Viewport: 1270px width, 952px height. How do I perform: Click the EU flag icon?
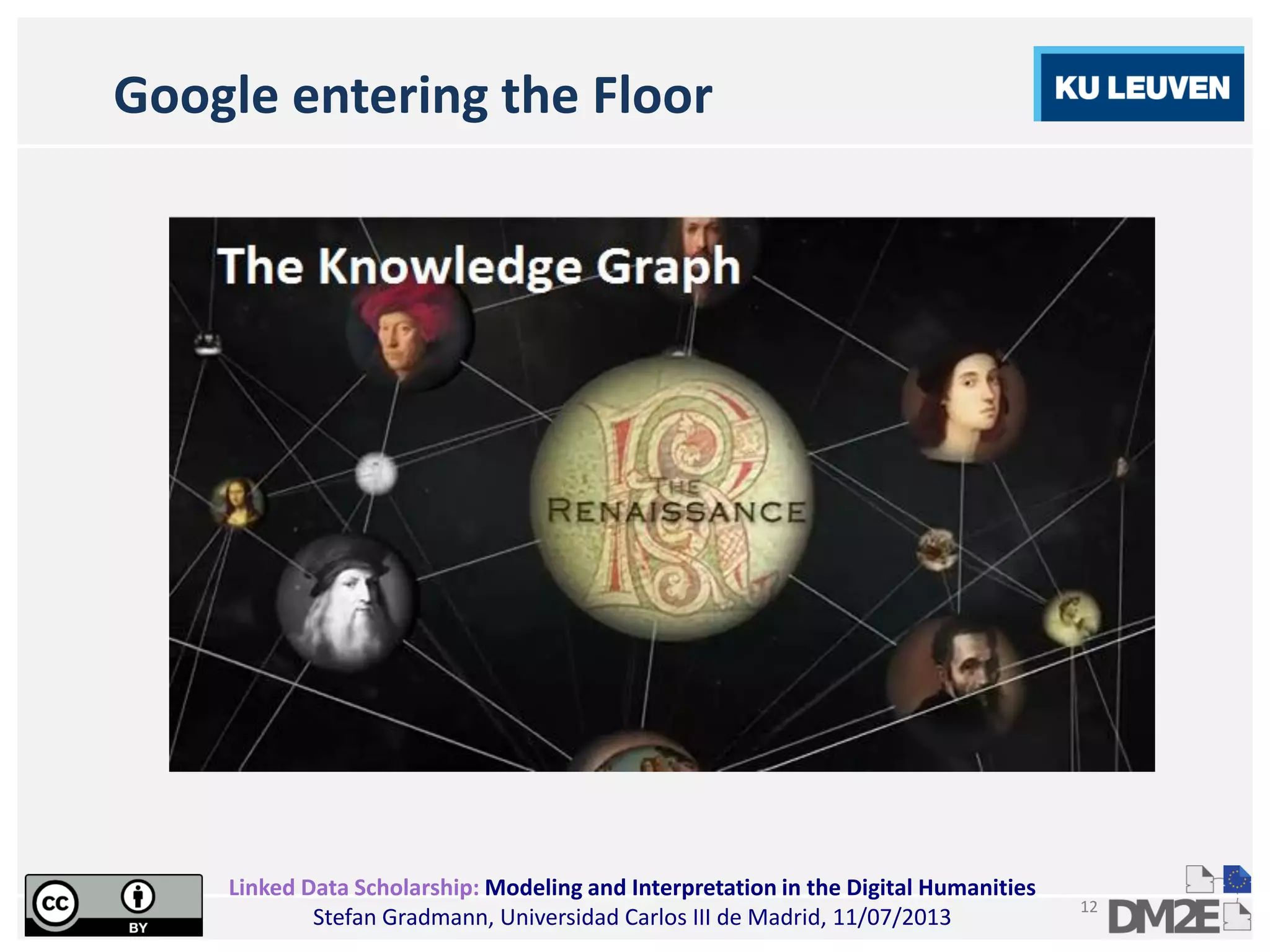tap(1237, 879)
